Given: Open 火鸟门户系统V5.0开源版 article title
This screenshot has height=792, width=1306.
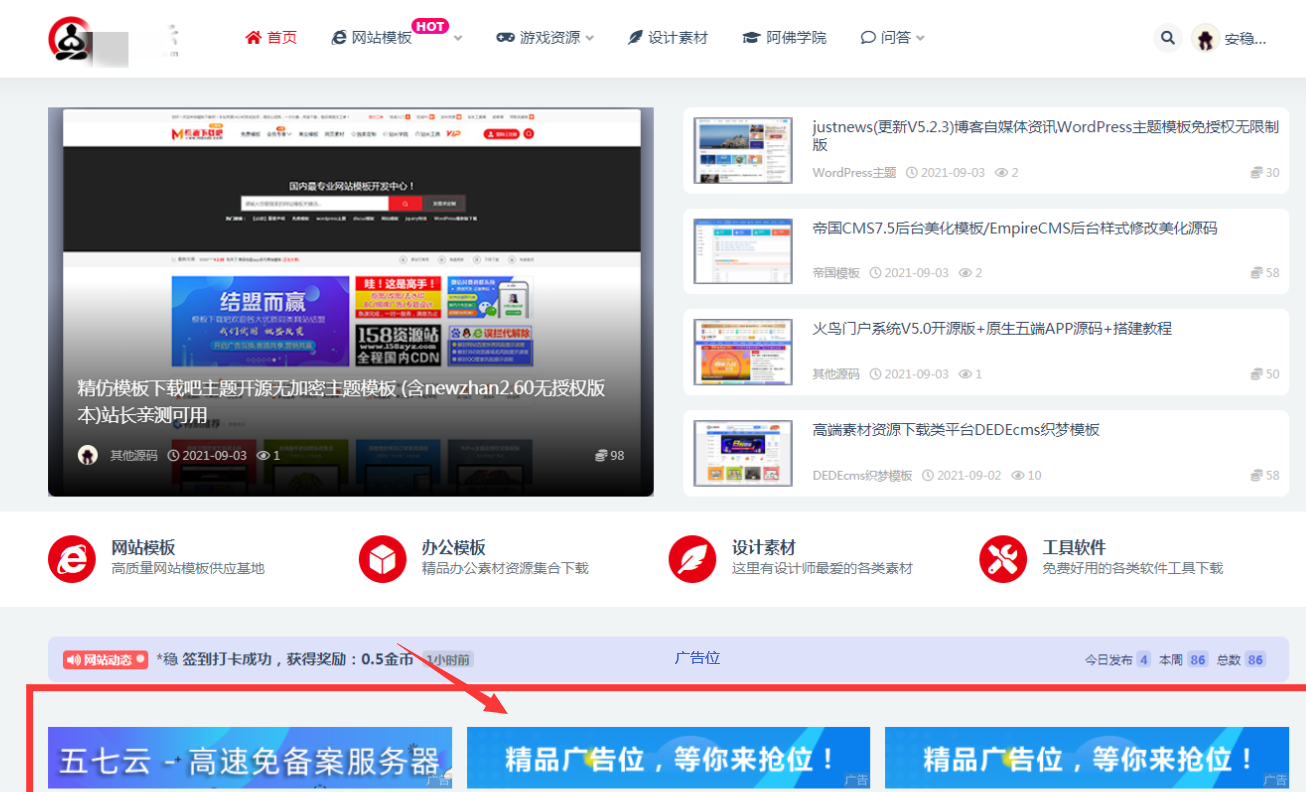Looking at the screenshot, I should pyautogui.click(x=992, y=328).
